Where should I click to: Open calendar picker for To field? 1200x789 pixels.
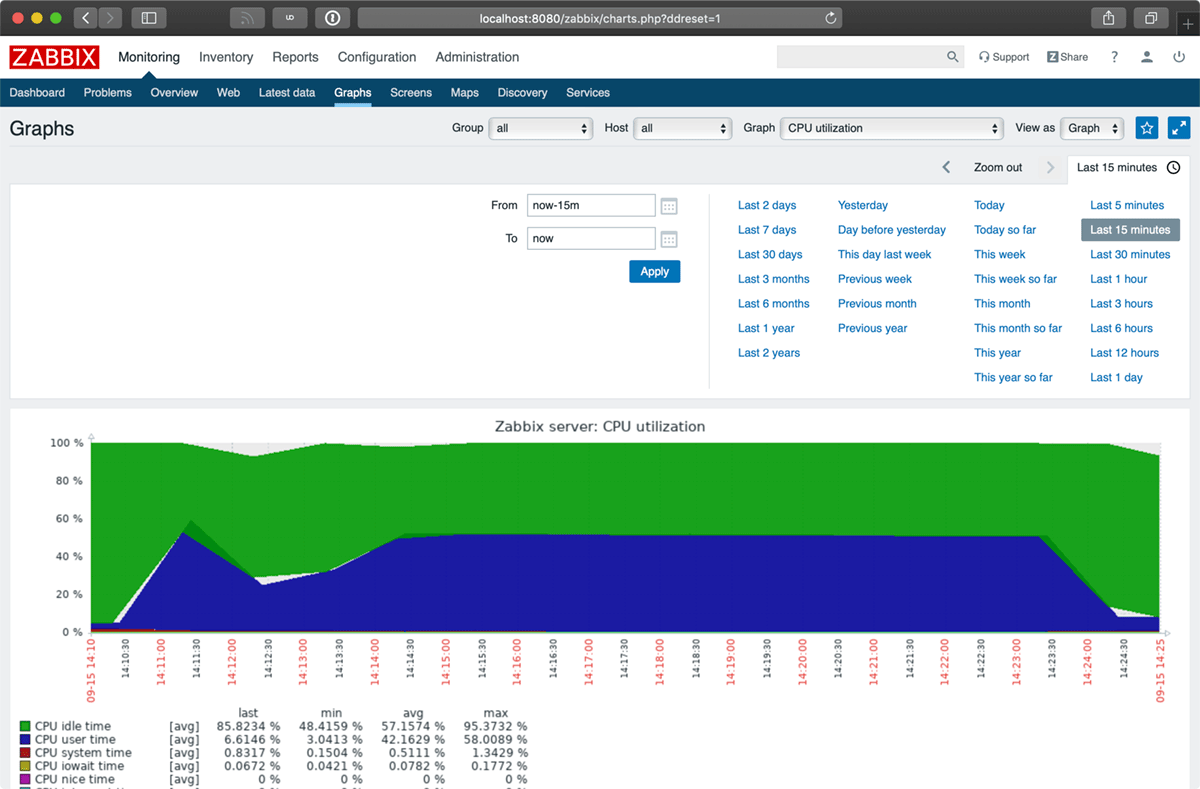click(669, 239)
